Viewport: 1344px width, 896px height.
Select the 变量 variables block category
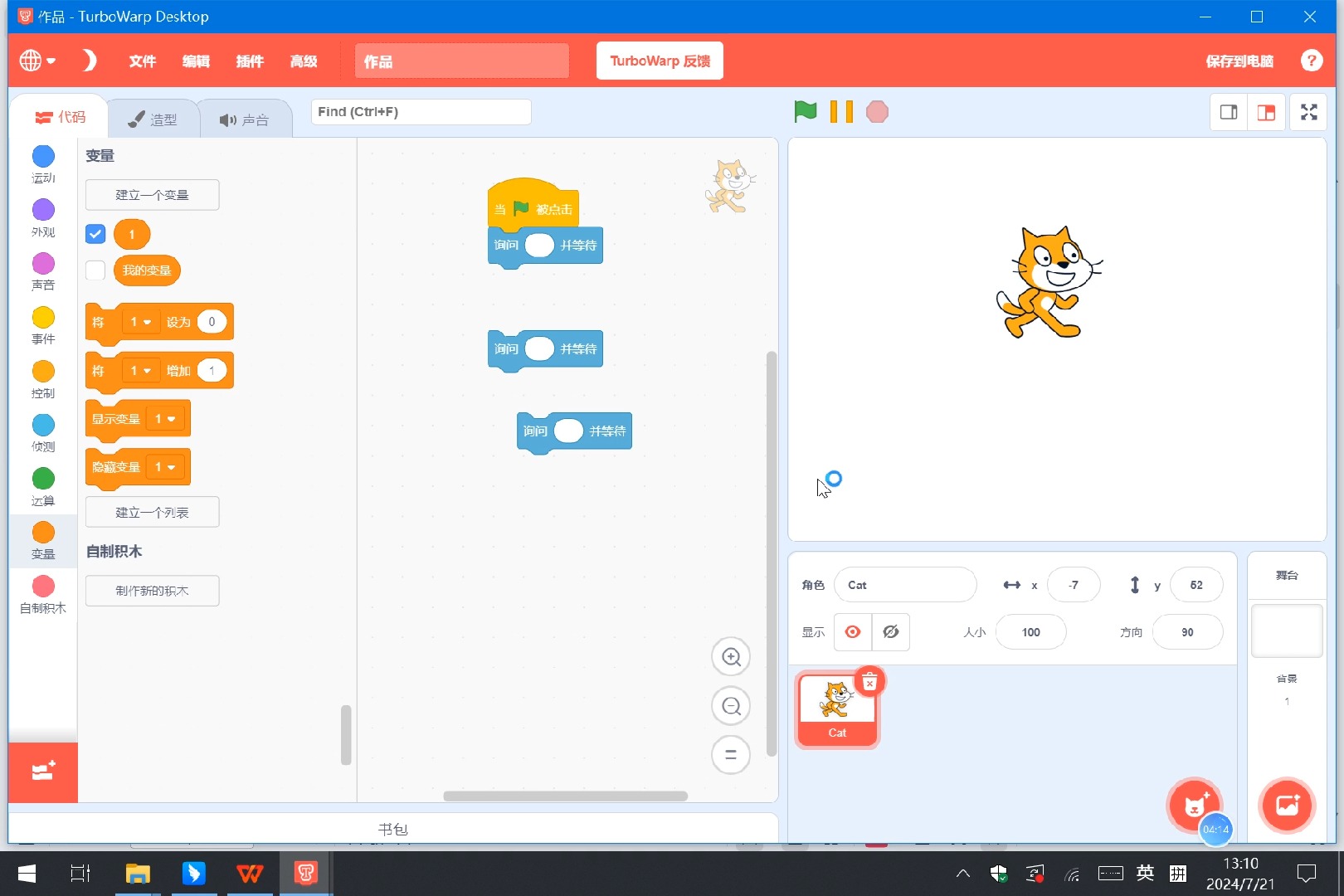(43, 541)
